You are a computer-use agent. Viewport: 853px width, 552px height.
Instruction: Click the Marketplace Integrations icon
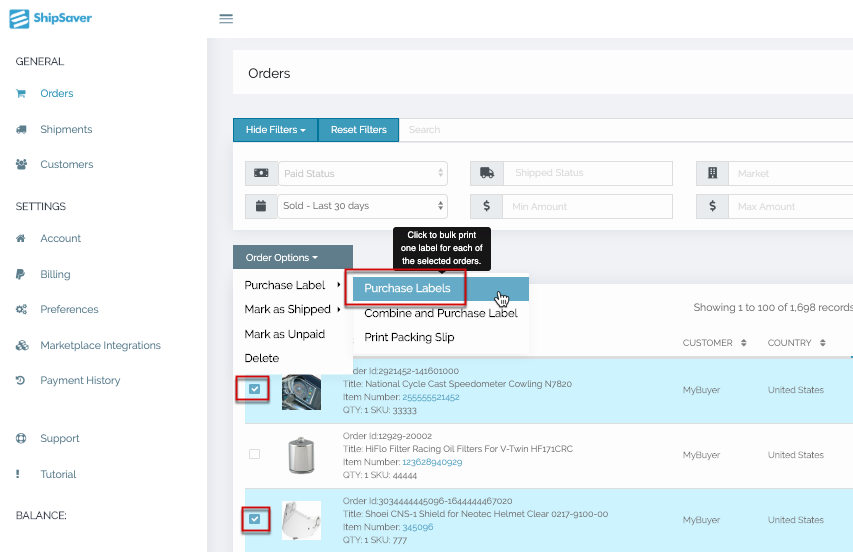pyautogui.click(x=21, y=346)
